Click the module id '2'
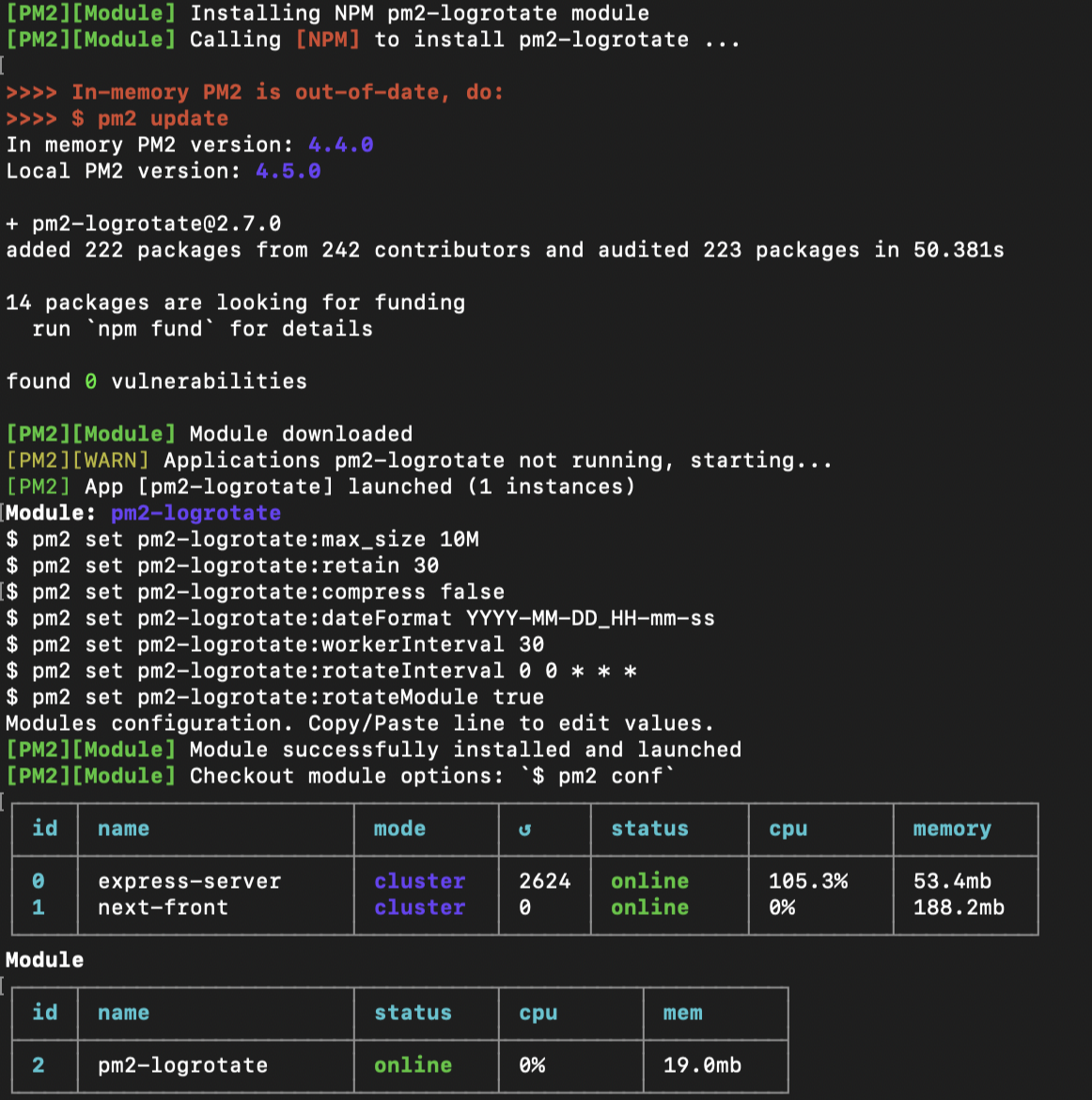 (x=39, y=1065)
